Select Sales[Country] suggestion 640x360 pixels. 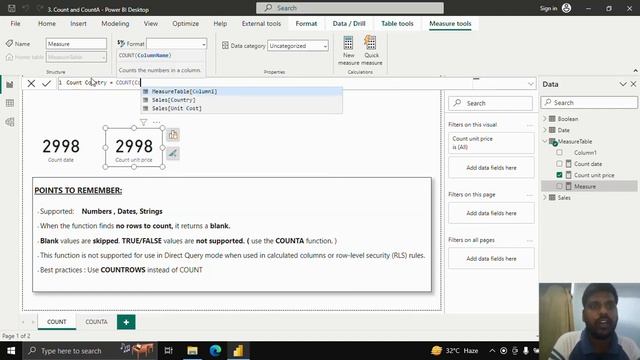(x=242, y=100)
